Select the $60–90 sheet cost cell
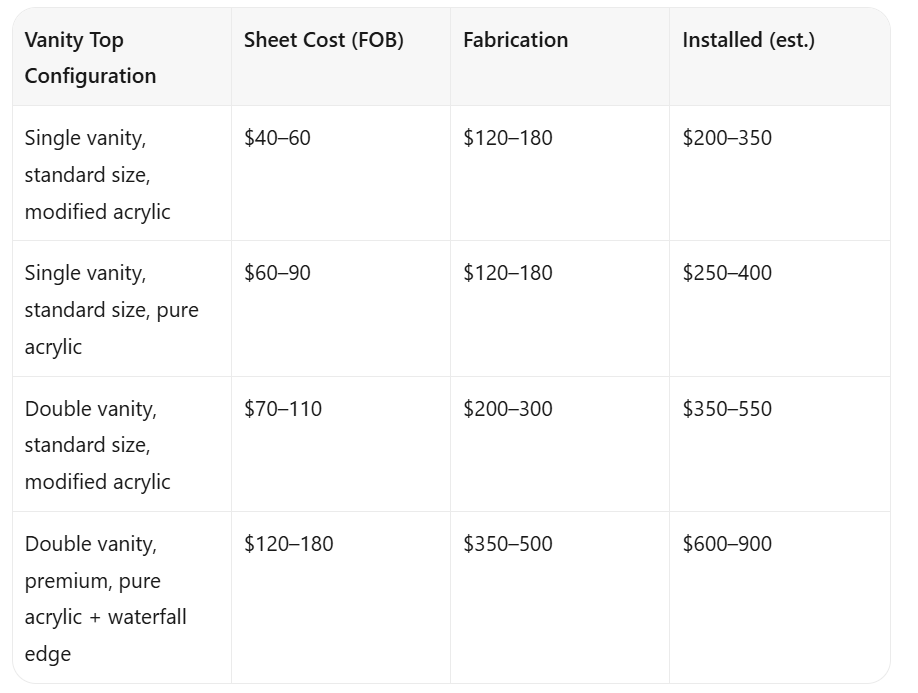Viewport: 918px width, 693px height. [277, 273]
